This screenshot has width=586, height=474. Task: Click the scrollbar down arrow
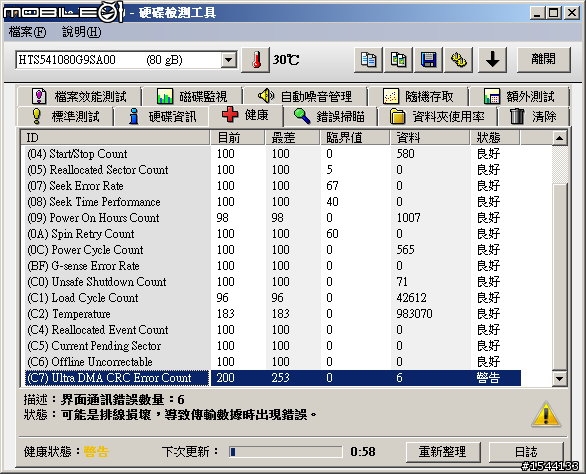pyautogui.click(x=559, y=378)
